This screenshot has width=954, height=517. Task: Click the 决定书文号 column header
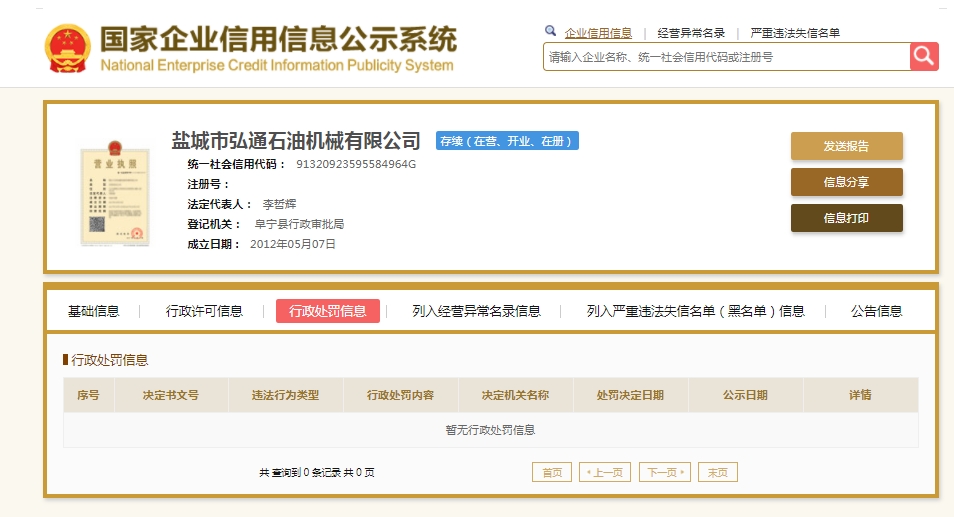point(171,395)
